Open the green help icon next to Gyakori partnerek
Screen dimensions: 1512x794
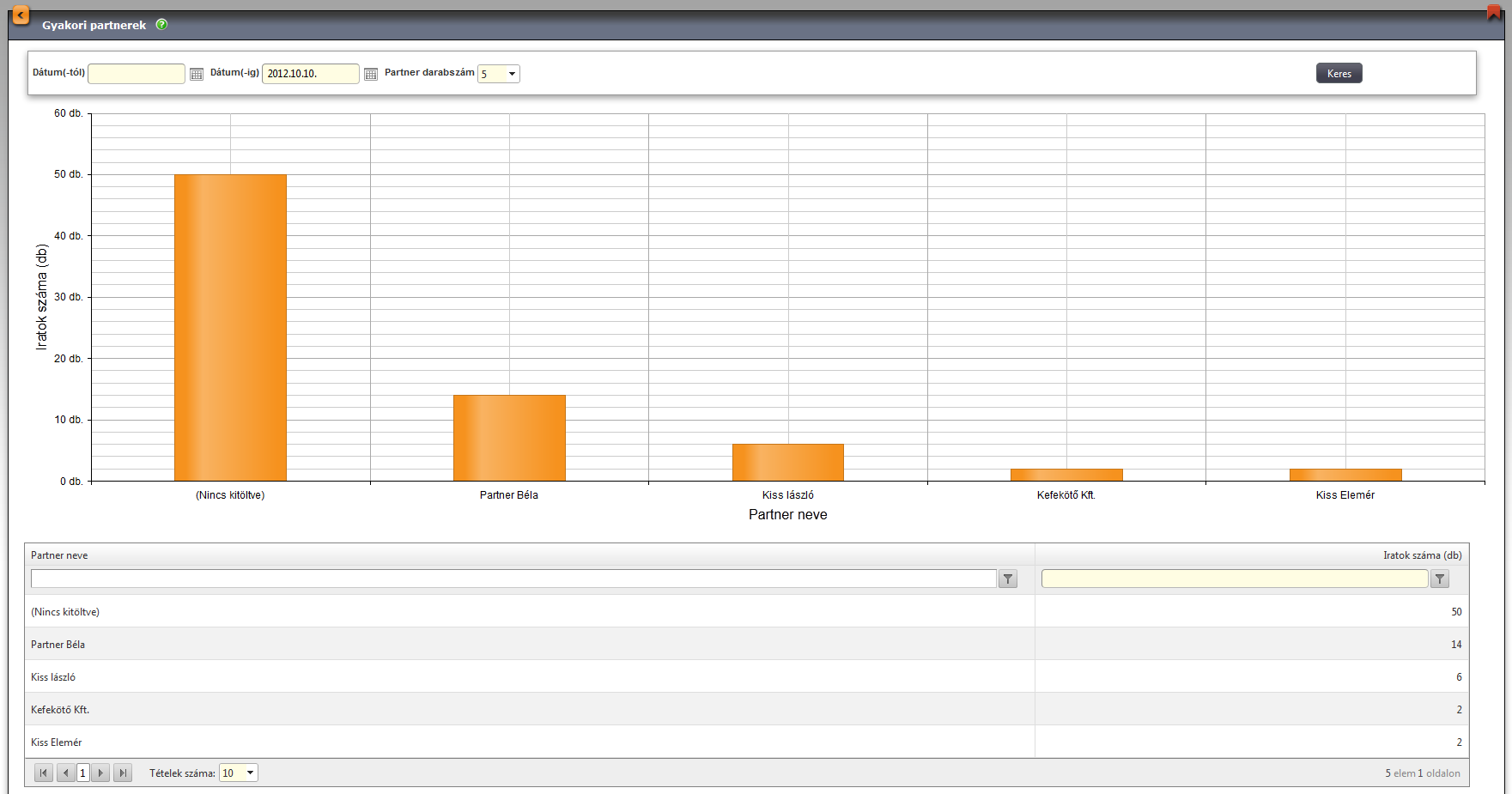click(161, 25)
